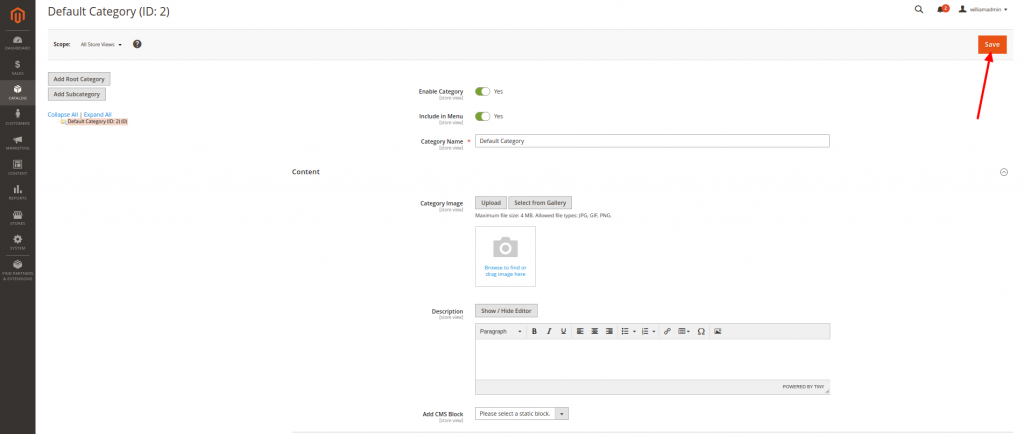This screenshot has width=1024, height=434.
Task: Toggle the Enable Category switch
Action: coord(482,91)
